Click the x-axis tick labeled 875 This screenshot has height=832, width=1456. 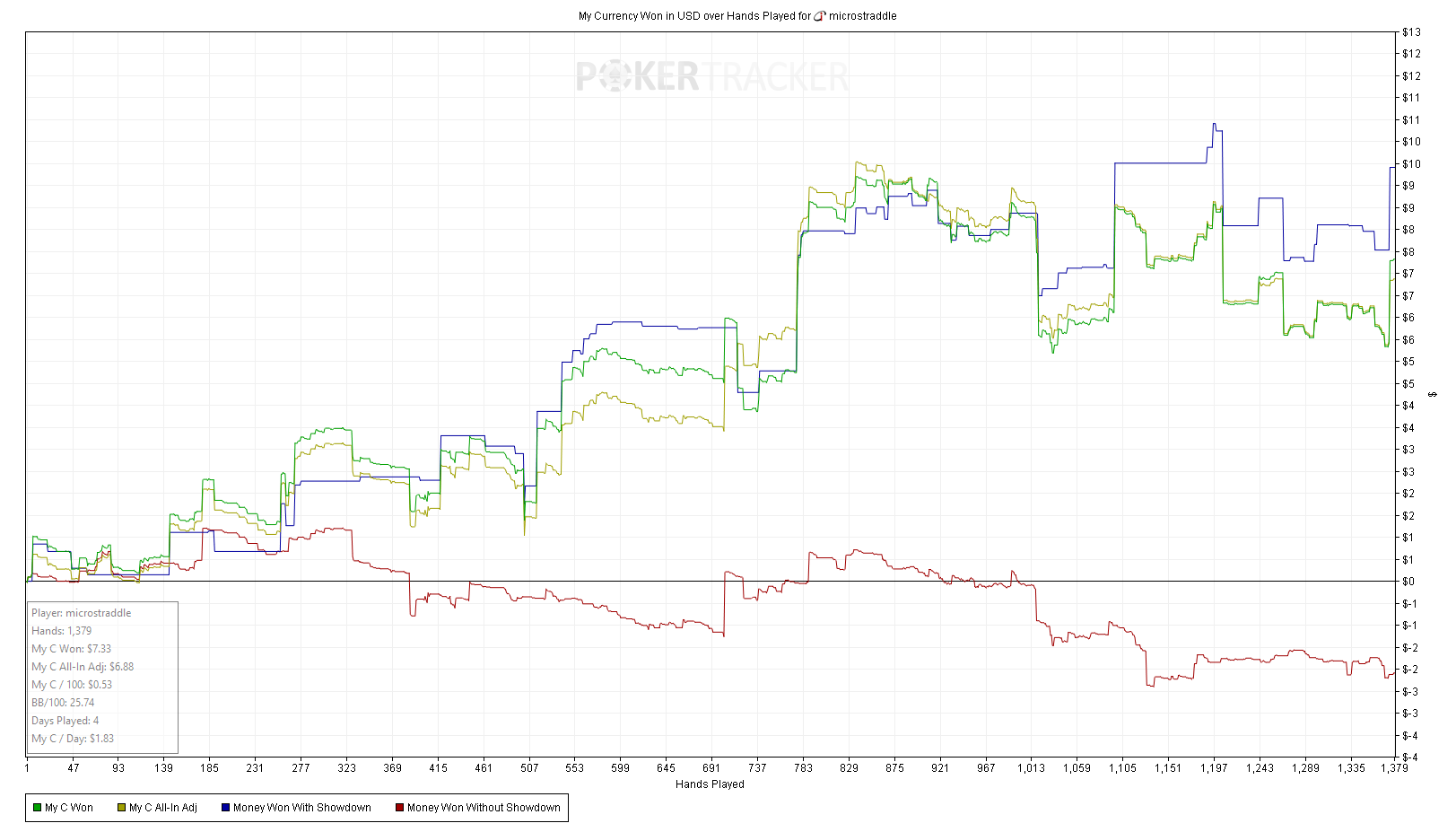pyautogui.click(x=894, y=768)
